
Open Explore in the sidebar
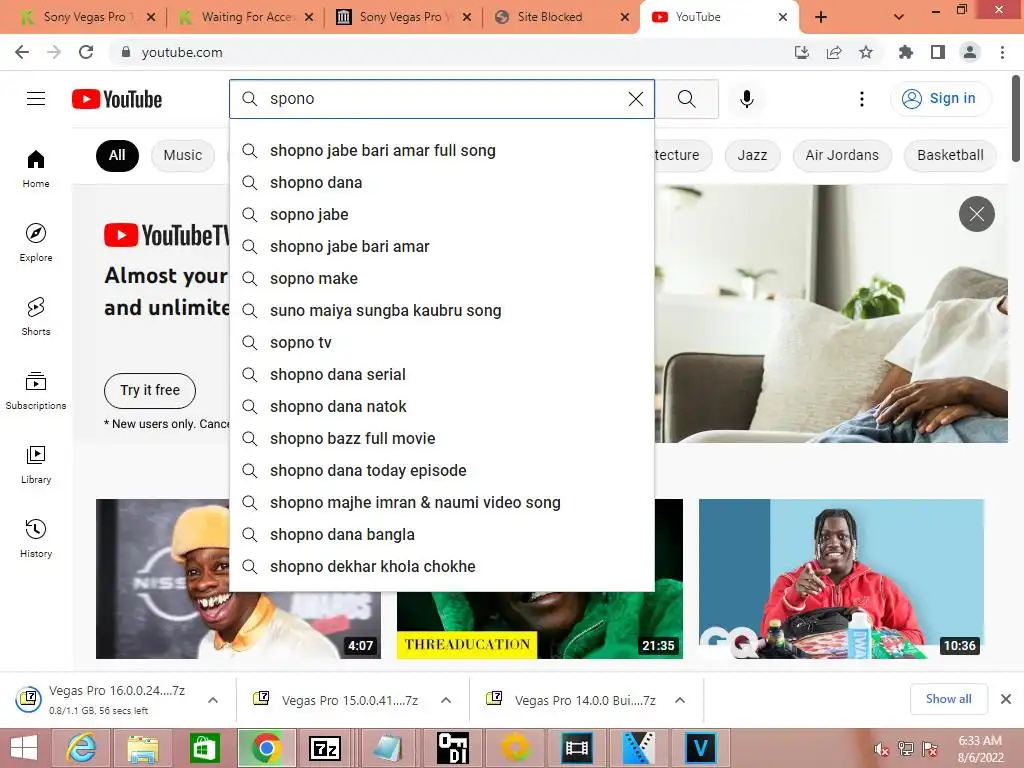click(36, 242)
